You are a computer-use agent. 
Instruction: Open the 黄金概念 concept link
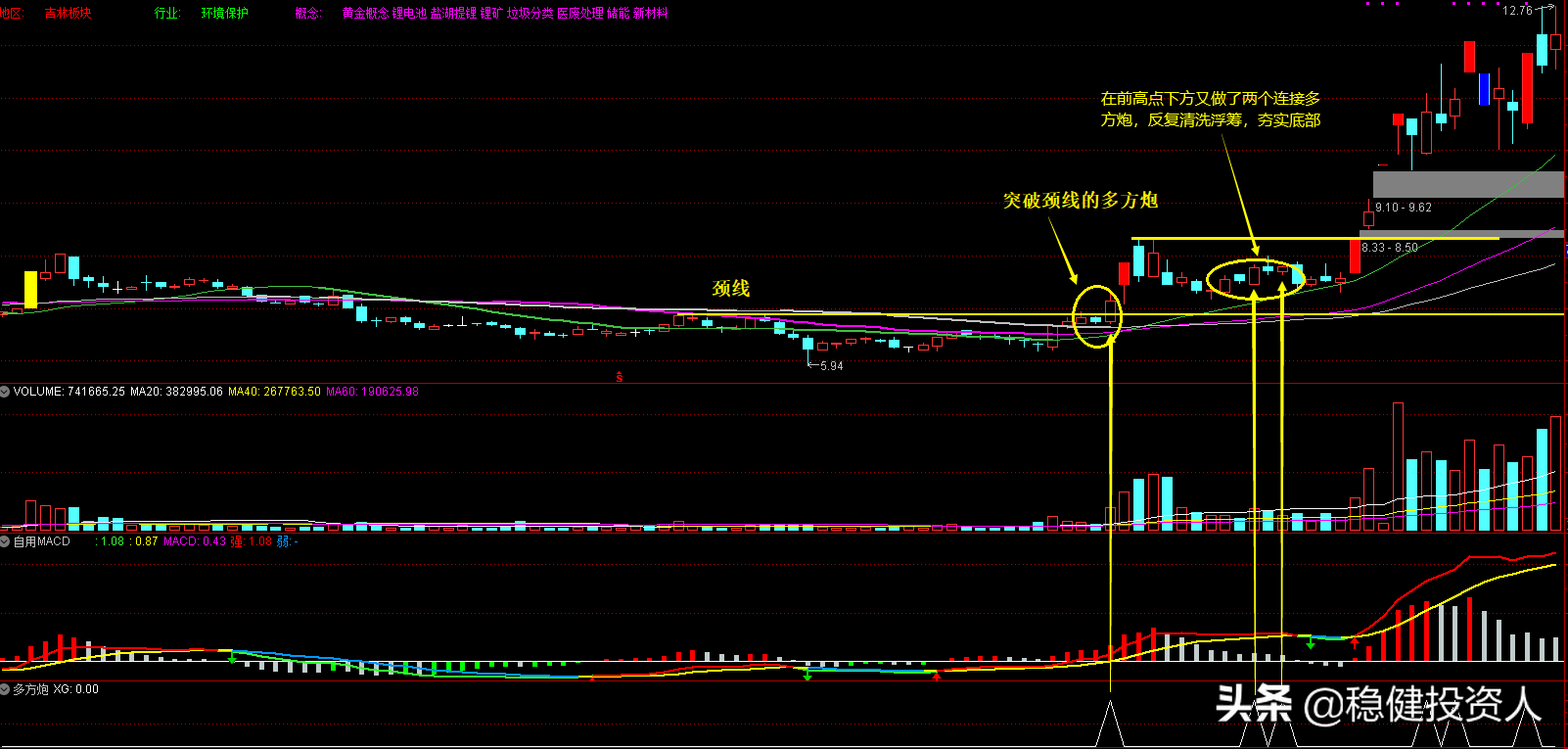[365, 14]
